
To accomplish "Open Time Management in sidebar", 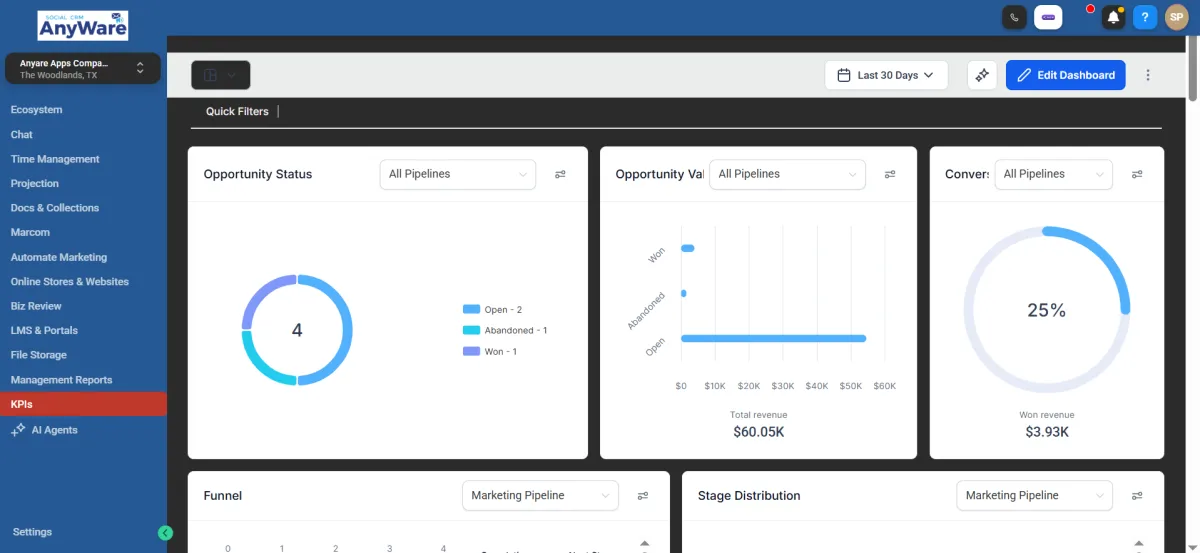I will coord(55,159).
